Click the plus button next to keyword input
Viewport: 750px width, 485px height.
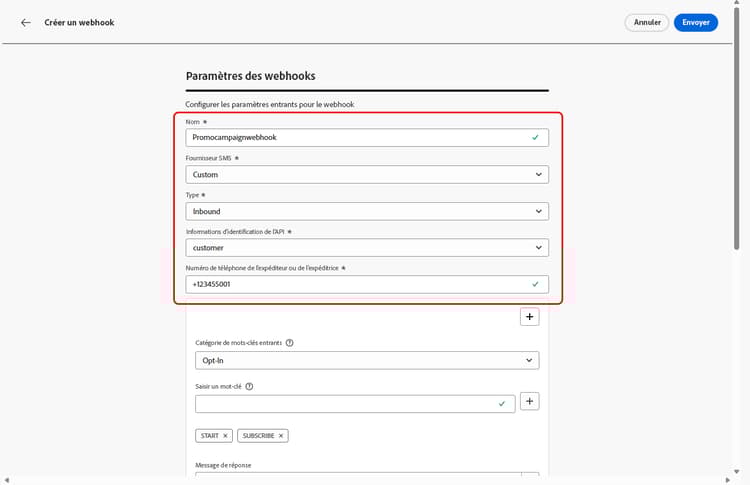(530, 401)
